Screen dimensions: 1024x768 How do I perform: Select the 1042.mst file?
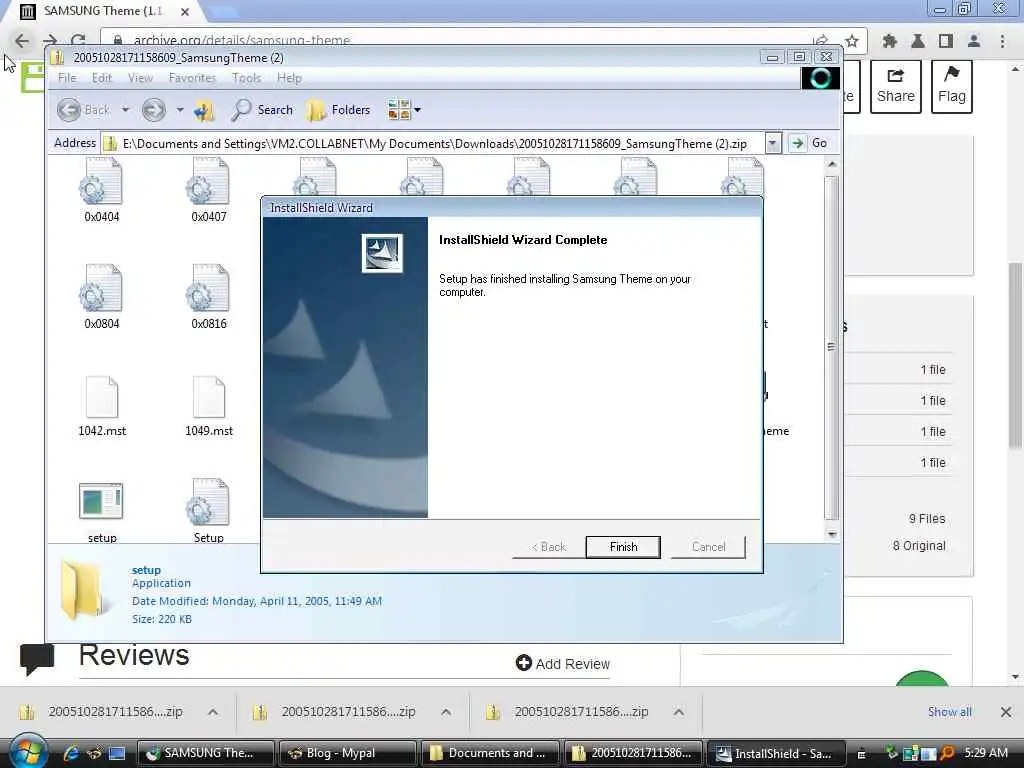(x=102, y=405)
